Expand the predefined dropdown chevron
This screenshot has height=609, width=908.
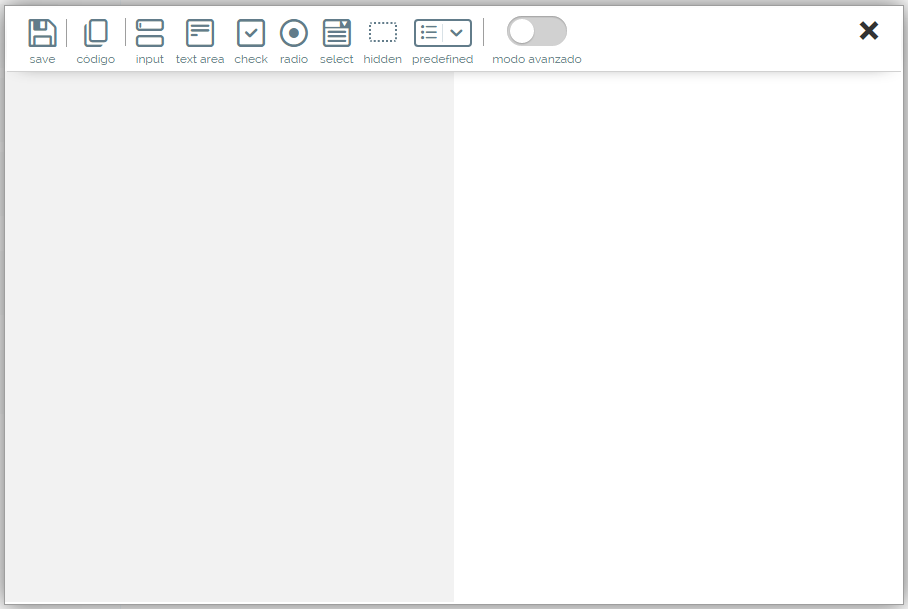[457, 33]
